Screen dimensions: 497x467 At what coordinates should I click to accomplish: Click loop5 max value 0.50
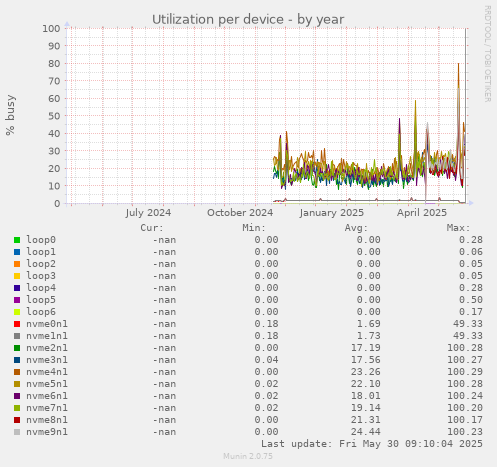[471, 300]
